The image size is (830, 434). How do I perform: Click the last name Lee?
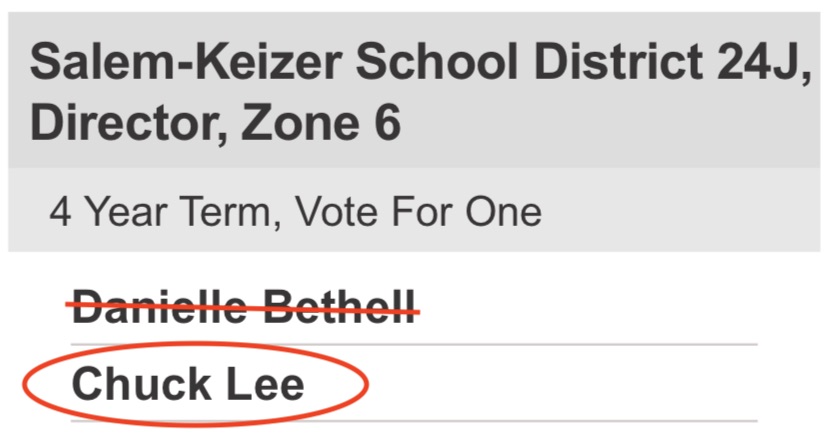[265, 384]
